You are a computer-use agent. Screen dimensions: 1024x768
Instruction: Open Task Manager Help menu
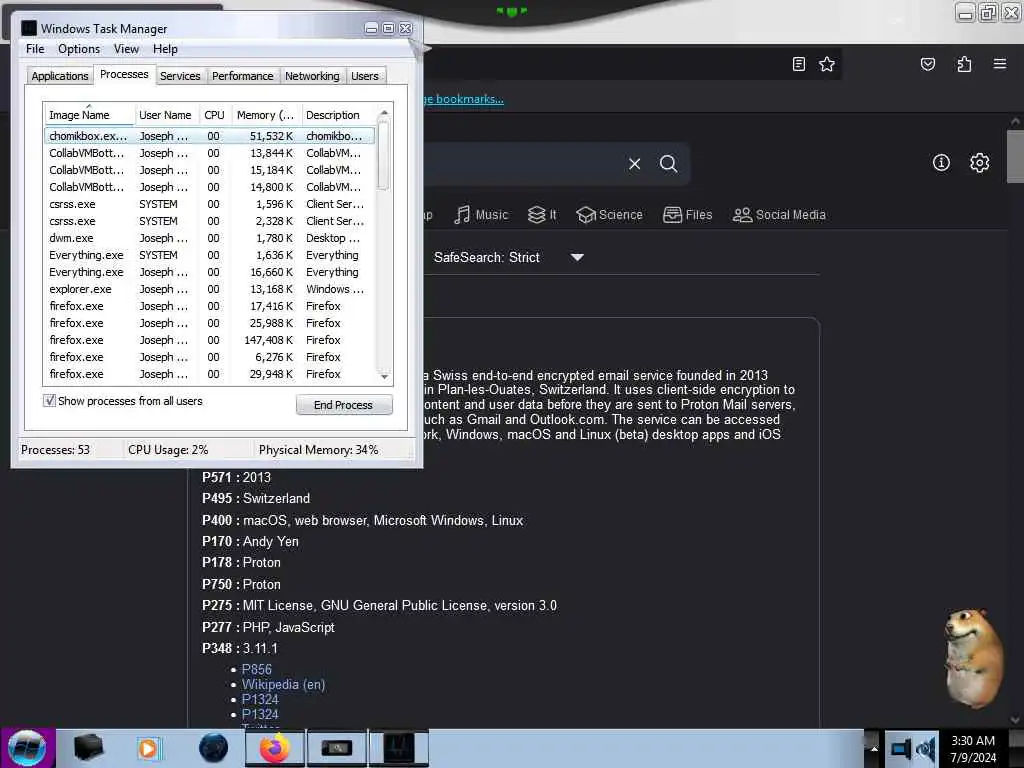pos(165,49)
